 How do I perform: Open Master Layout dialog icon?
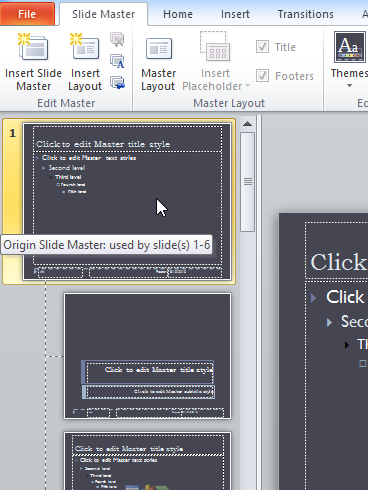[x=159, y=49]
